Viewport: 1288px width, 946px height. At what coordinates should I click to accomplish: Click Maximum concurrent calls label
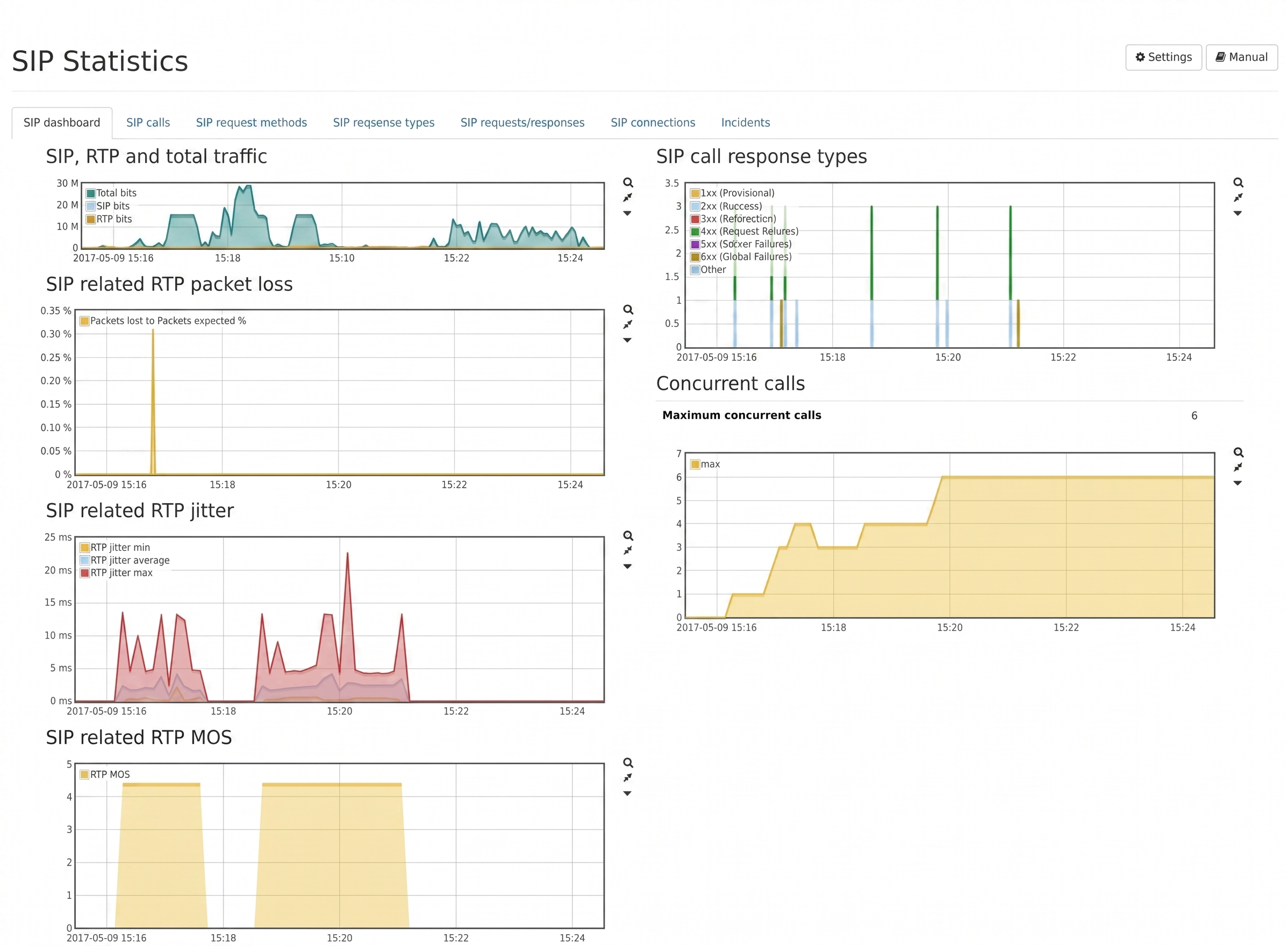tap(742, 415)
